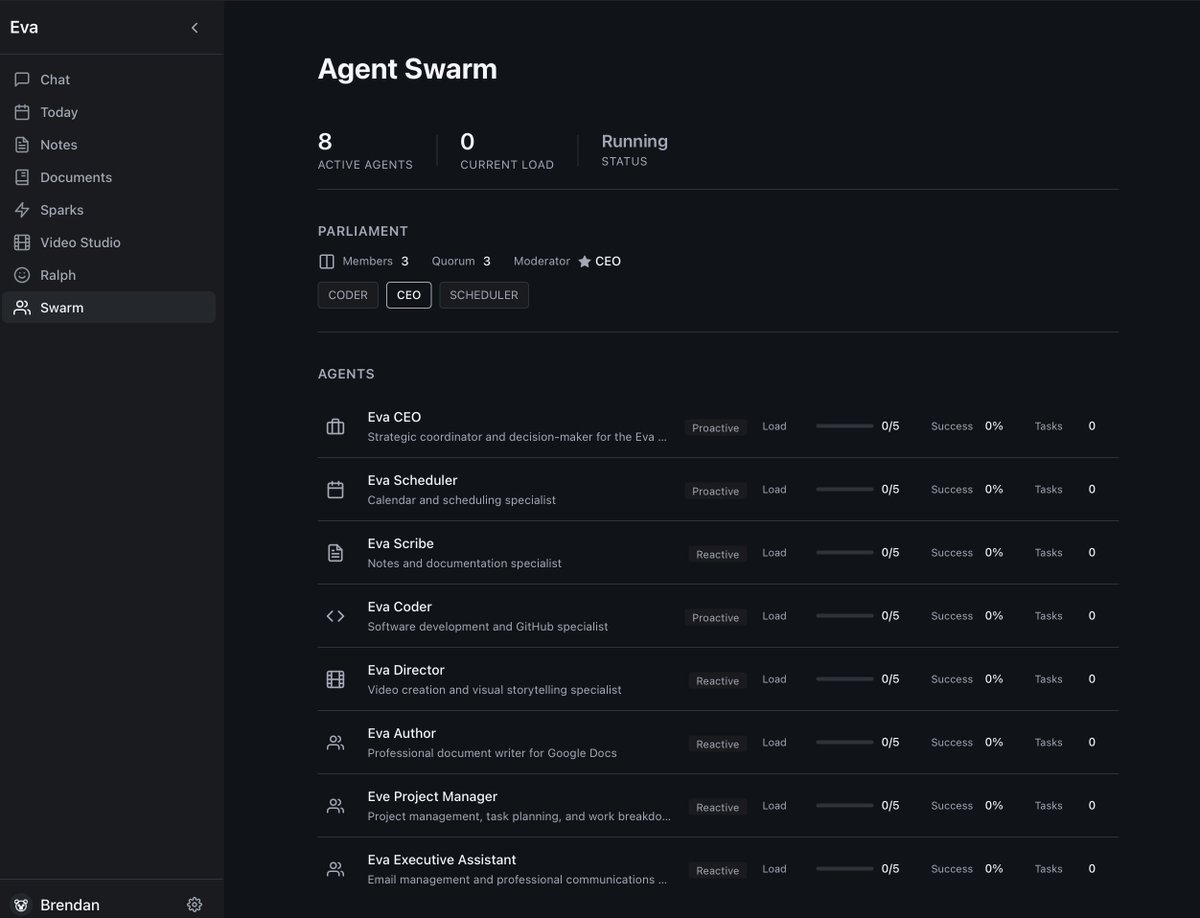Click the Video Studio film icon
The height and width of the screenshot is (918, 1200).
point(22,242)
